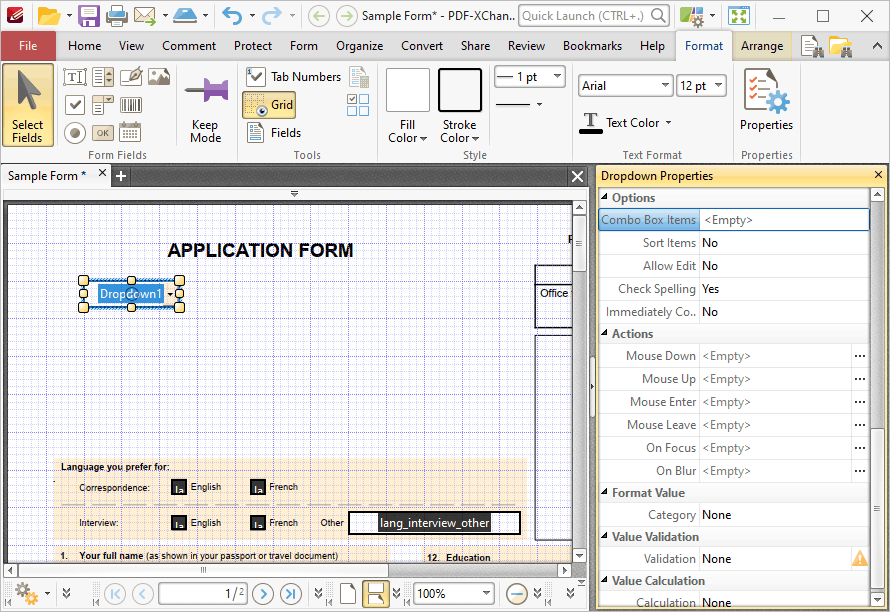
Task: Click the Scan icon
Action: [185, 16]
